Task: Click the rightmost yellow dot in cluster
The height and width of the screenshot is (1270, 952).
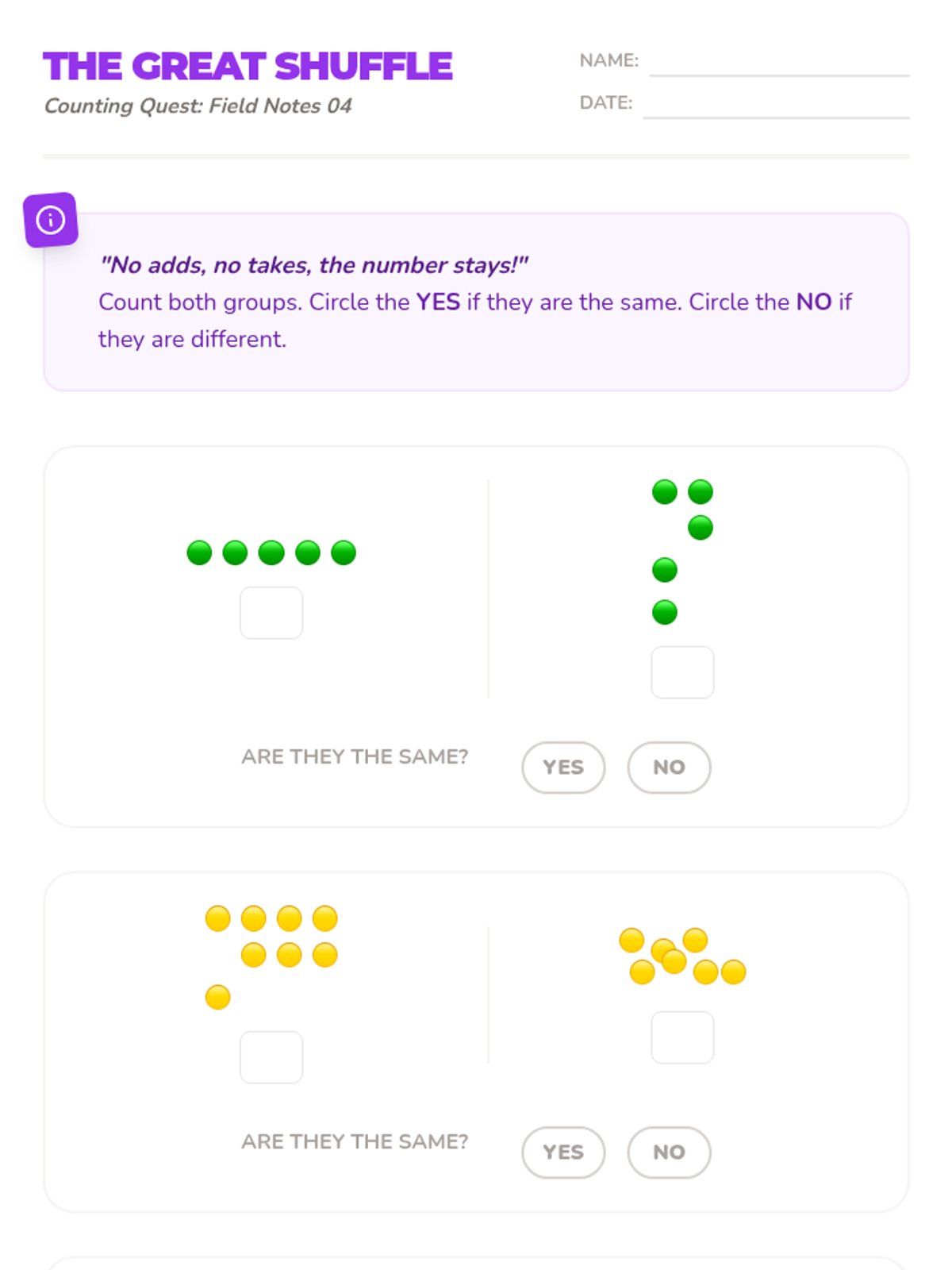Action: 734,972
